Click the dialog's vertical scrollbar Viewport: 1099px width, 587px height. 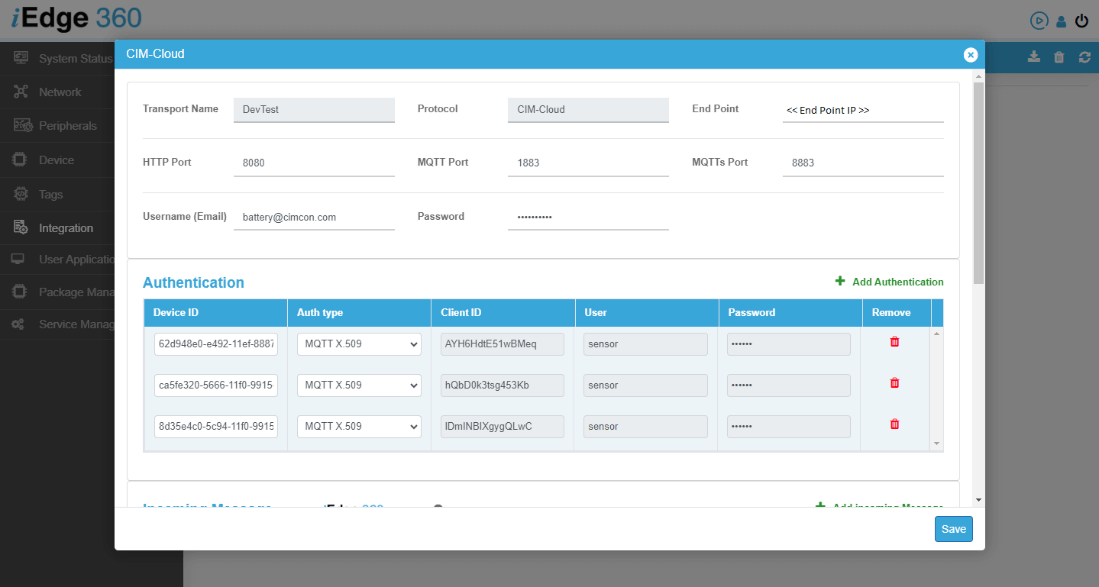(x=978, y=180)
